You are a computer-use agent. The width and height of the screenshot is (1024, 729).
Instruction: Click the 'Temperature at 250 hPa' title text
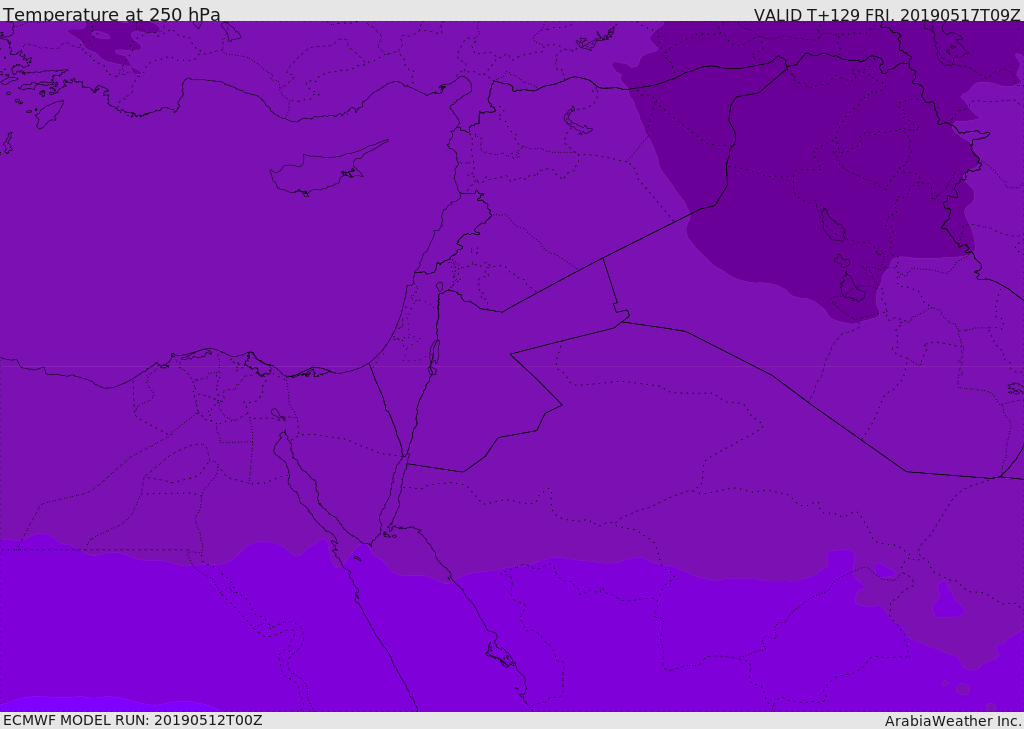click(112, 14)
